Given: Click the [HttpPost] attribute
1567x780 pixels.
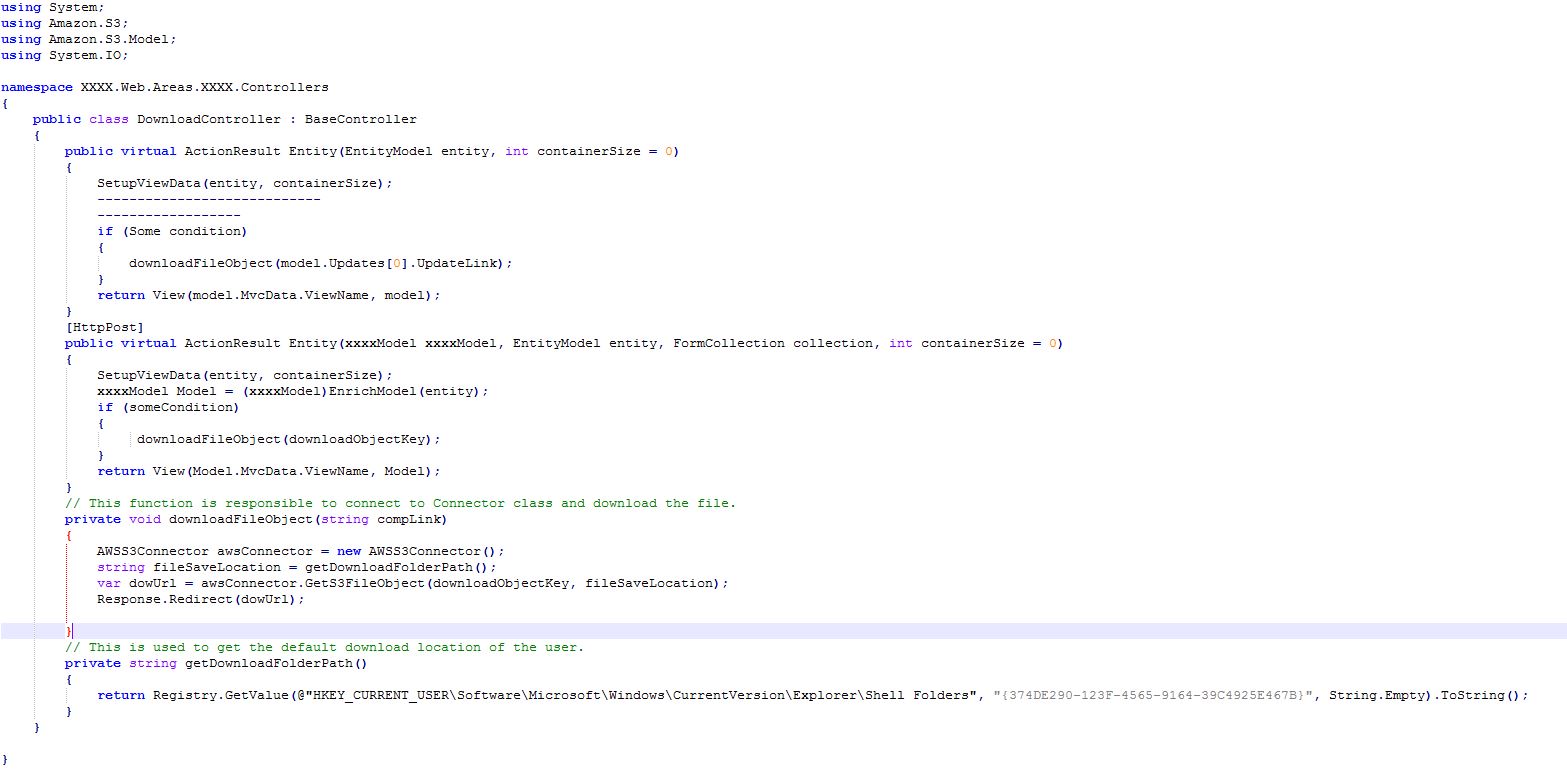Looking at the screenshot, I should tap(104, 327).
